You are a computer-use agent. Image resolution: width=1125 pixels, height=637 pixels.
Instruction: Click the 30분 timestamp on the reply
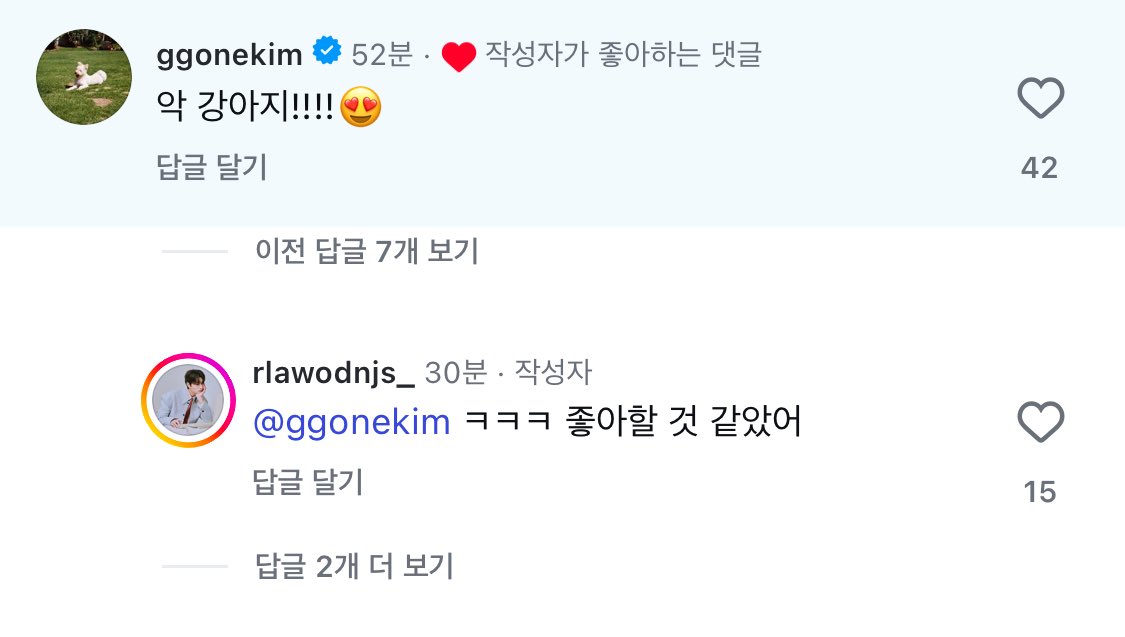coord(456,373)
